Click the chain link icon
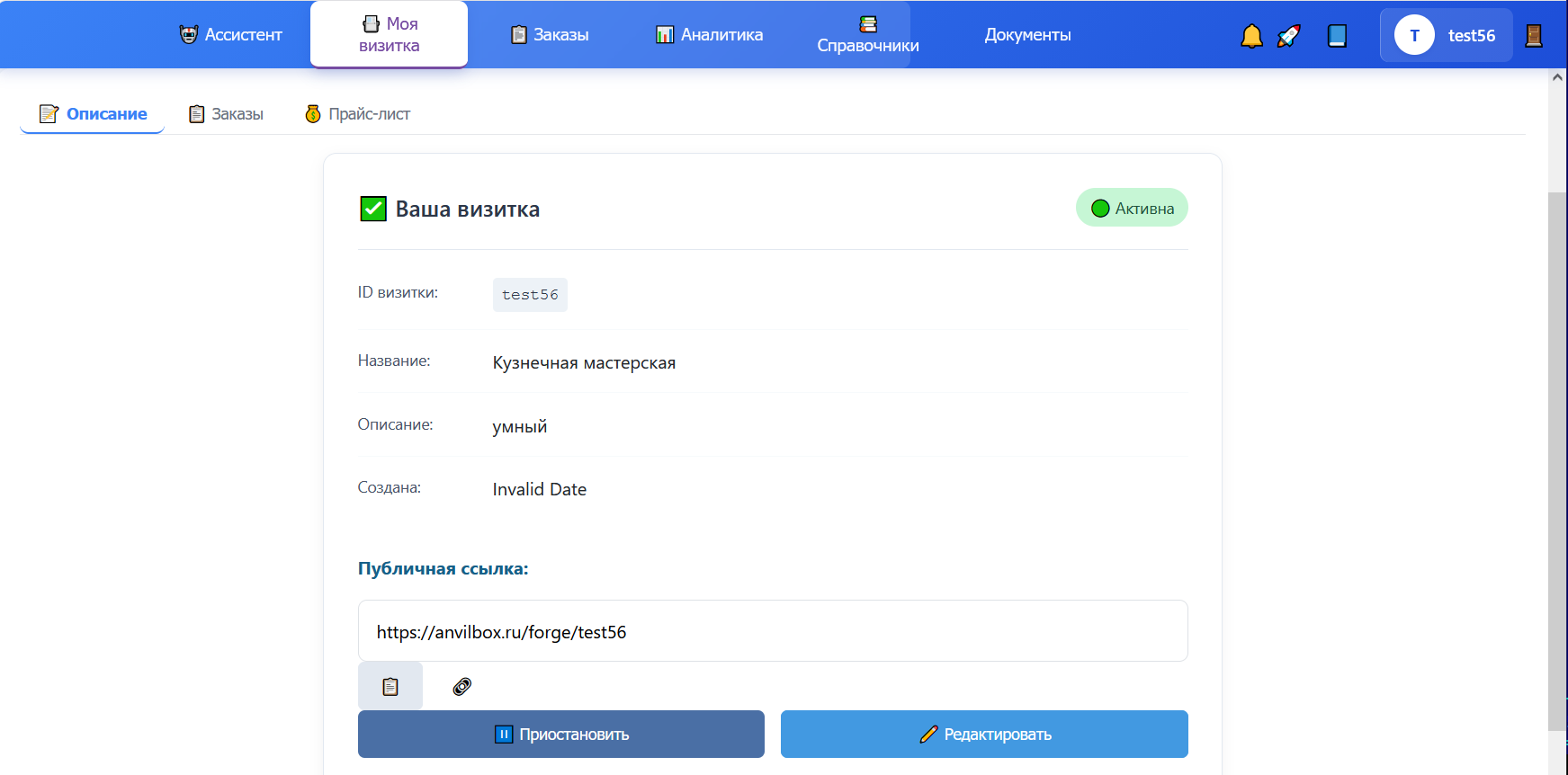Image resolution: width=1568 pixels, height=775 pixels. point(461,686)
